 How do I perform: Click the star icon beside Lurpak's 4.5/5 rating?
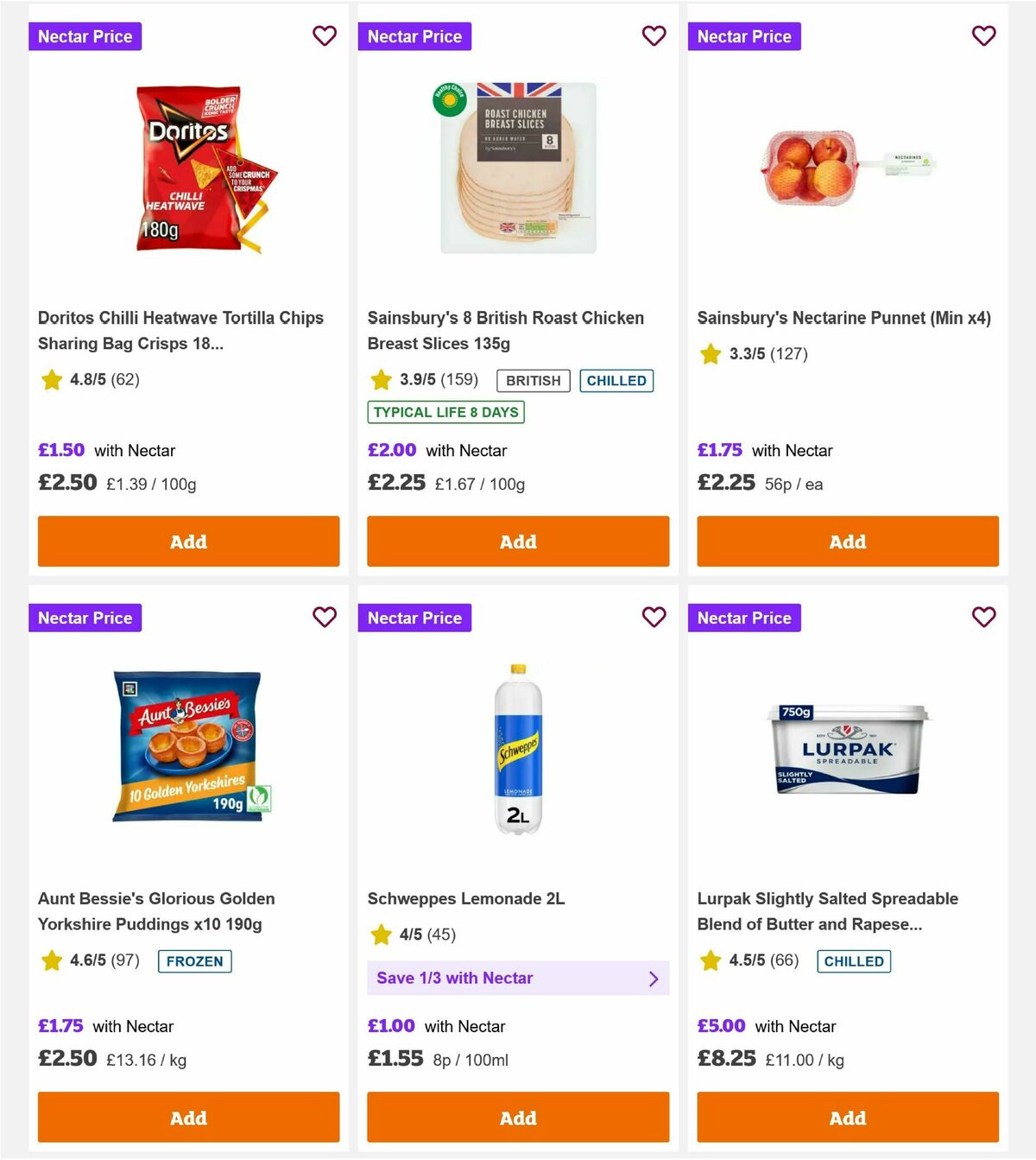pyautogui.click(x=710, y=960)
